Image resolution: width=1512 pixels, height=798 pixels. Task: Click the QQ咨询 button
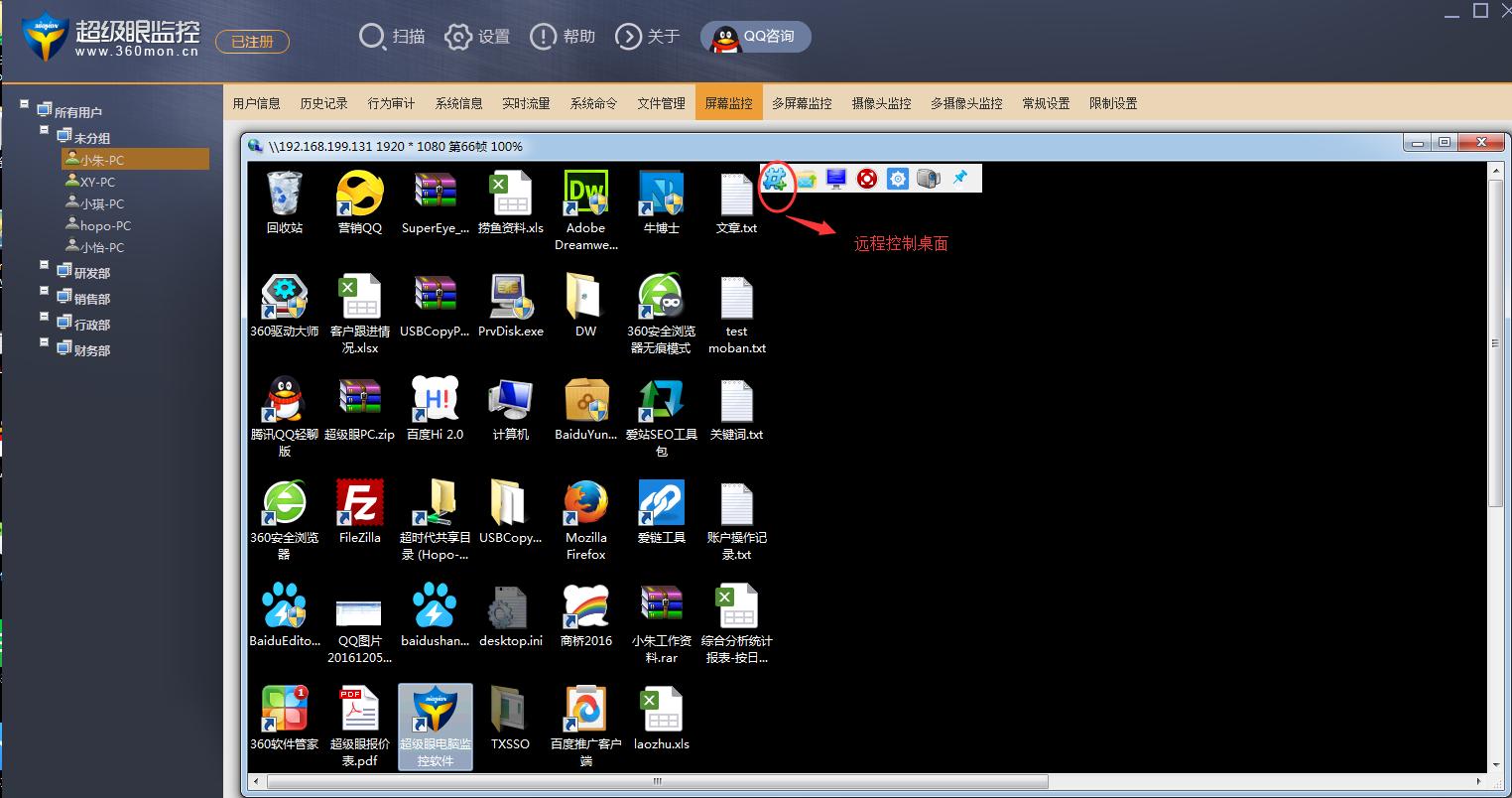click(756, 37)
